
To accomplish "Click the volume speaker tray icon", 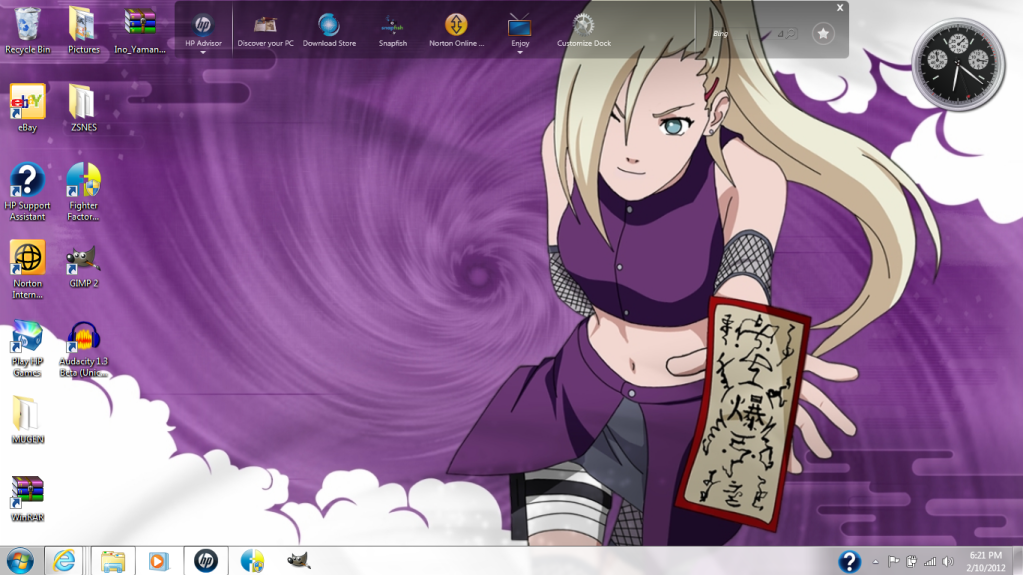I will coord(948,561).
